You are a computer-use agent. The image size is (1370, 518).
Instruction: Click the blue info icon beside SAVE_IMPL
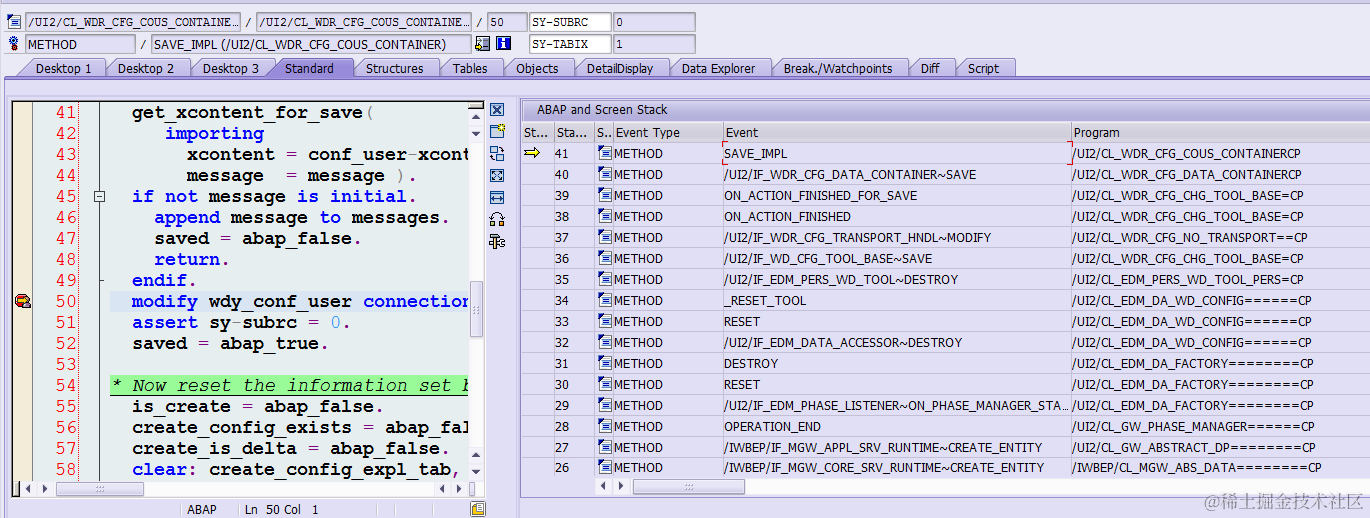coord(504,44)
